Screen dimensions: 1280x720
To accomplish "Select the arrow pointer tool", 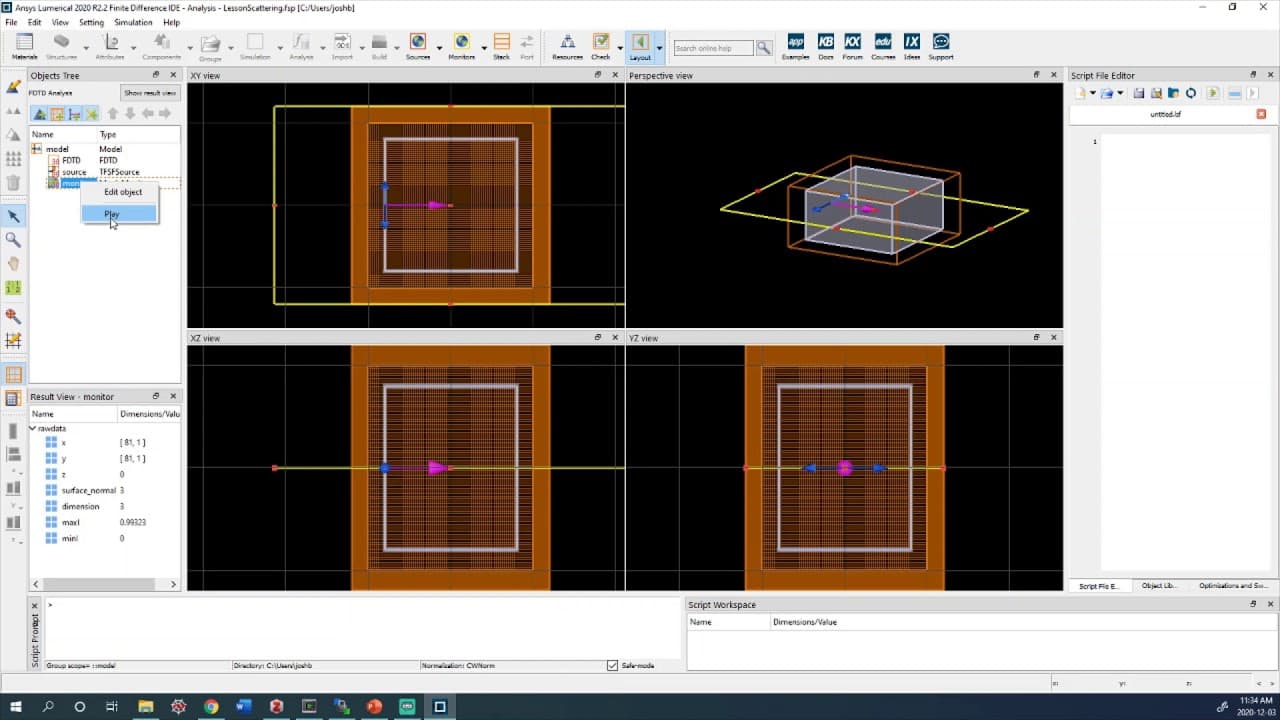I will tap(13, 216).
